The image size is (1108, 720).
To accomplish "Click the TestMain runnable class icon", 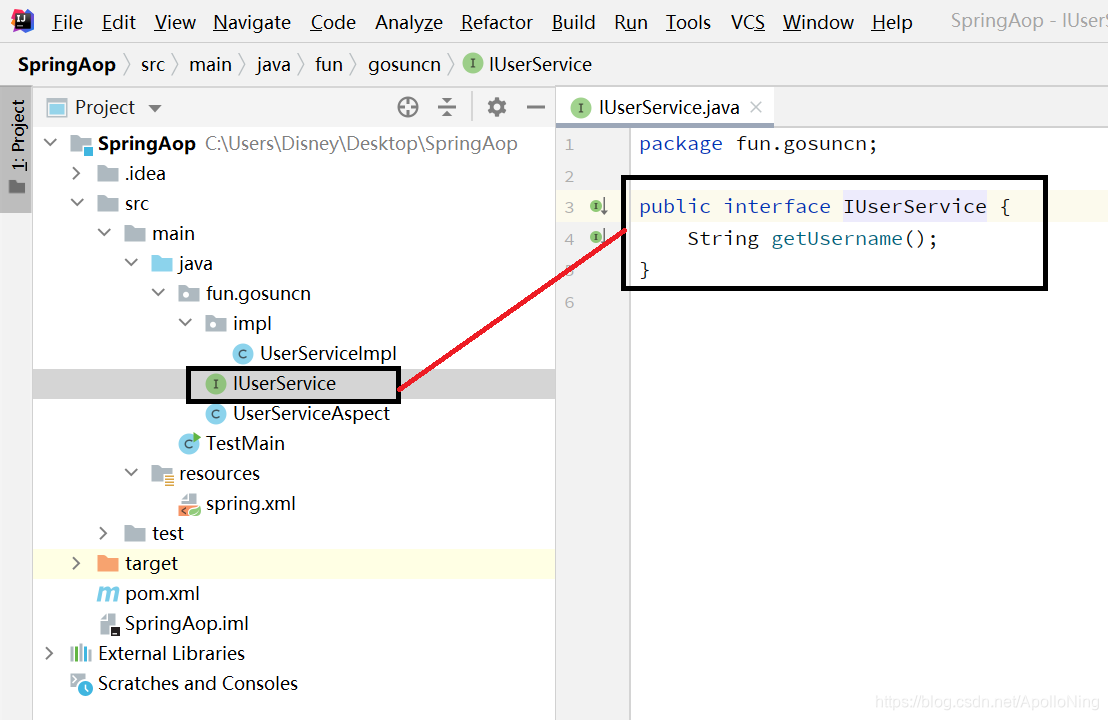I will (x=189, y=443).
